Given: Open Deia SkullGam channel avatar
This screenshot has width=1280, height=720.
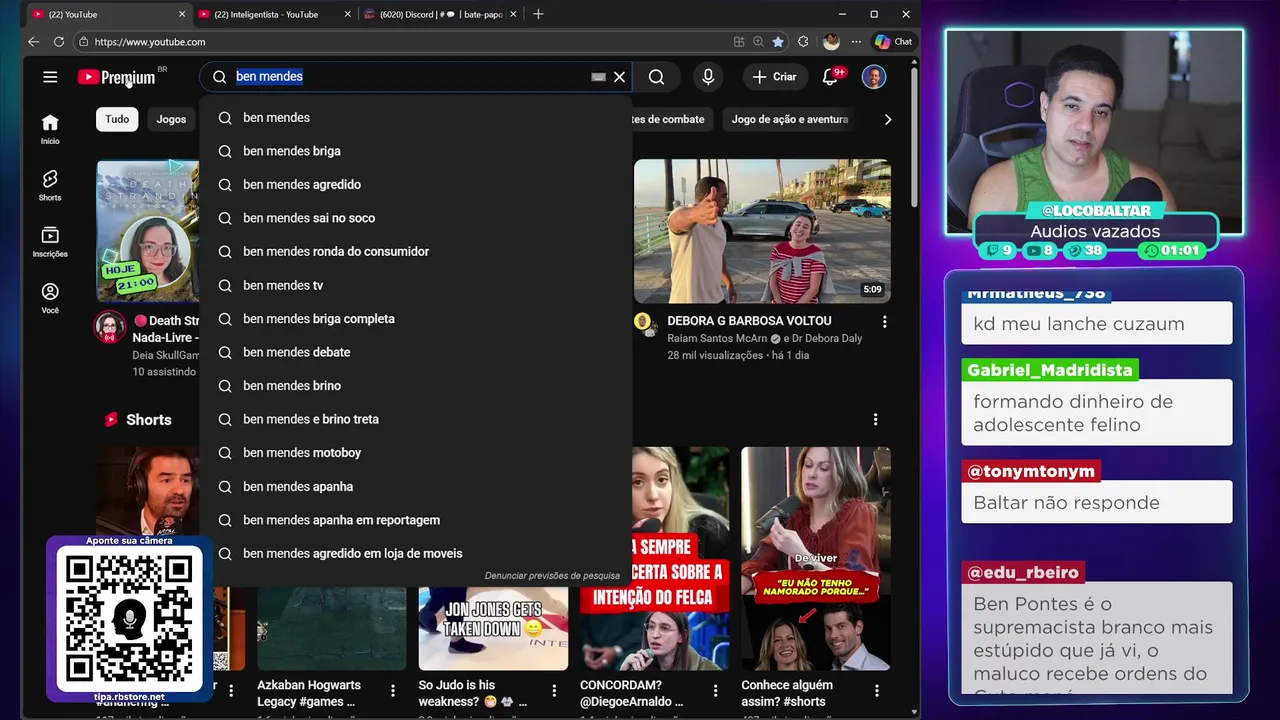Looking at the screenshot, I should click(x=109, y=328).
